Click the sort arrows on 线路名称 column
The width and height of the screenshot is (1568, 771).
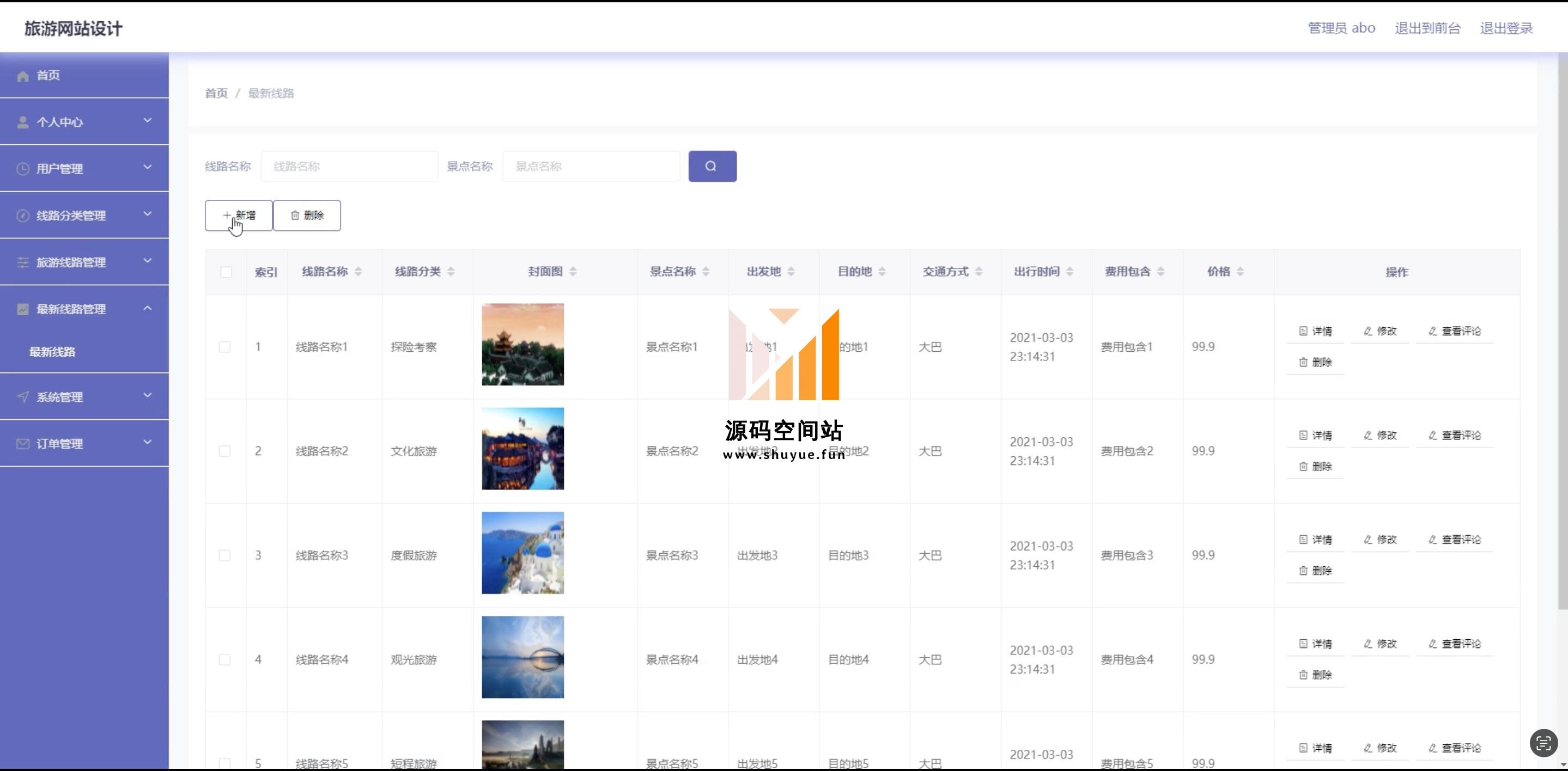click(x=358, y=271)
